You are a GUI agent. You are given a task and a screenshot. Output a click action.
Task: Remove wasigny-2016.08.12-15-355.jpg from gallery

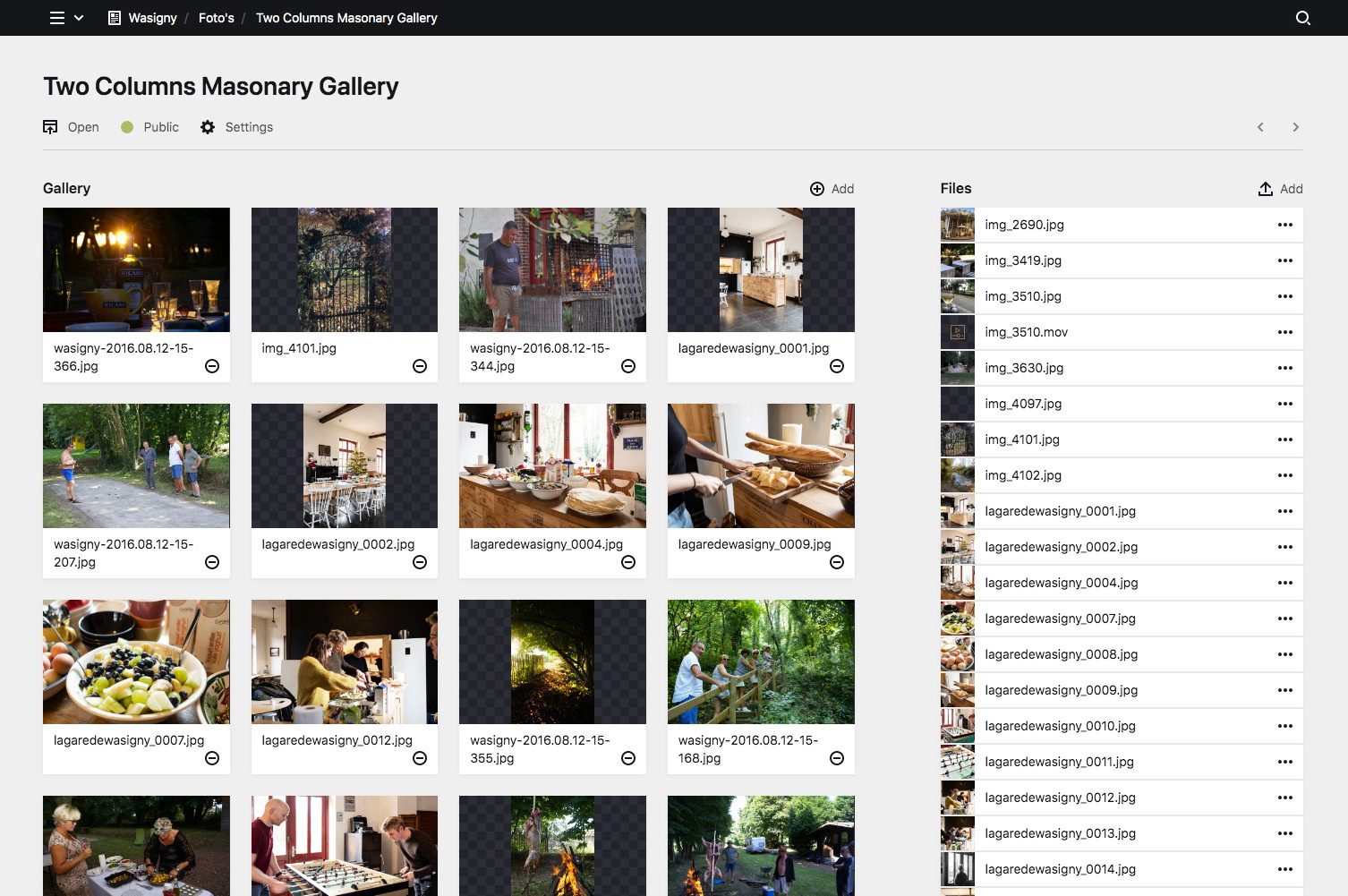628,758
